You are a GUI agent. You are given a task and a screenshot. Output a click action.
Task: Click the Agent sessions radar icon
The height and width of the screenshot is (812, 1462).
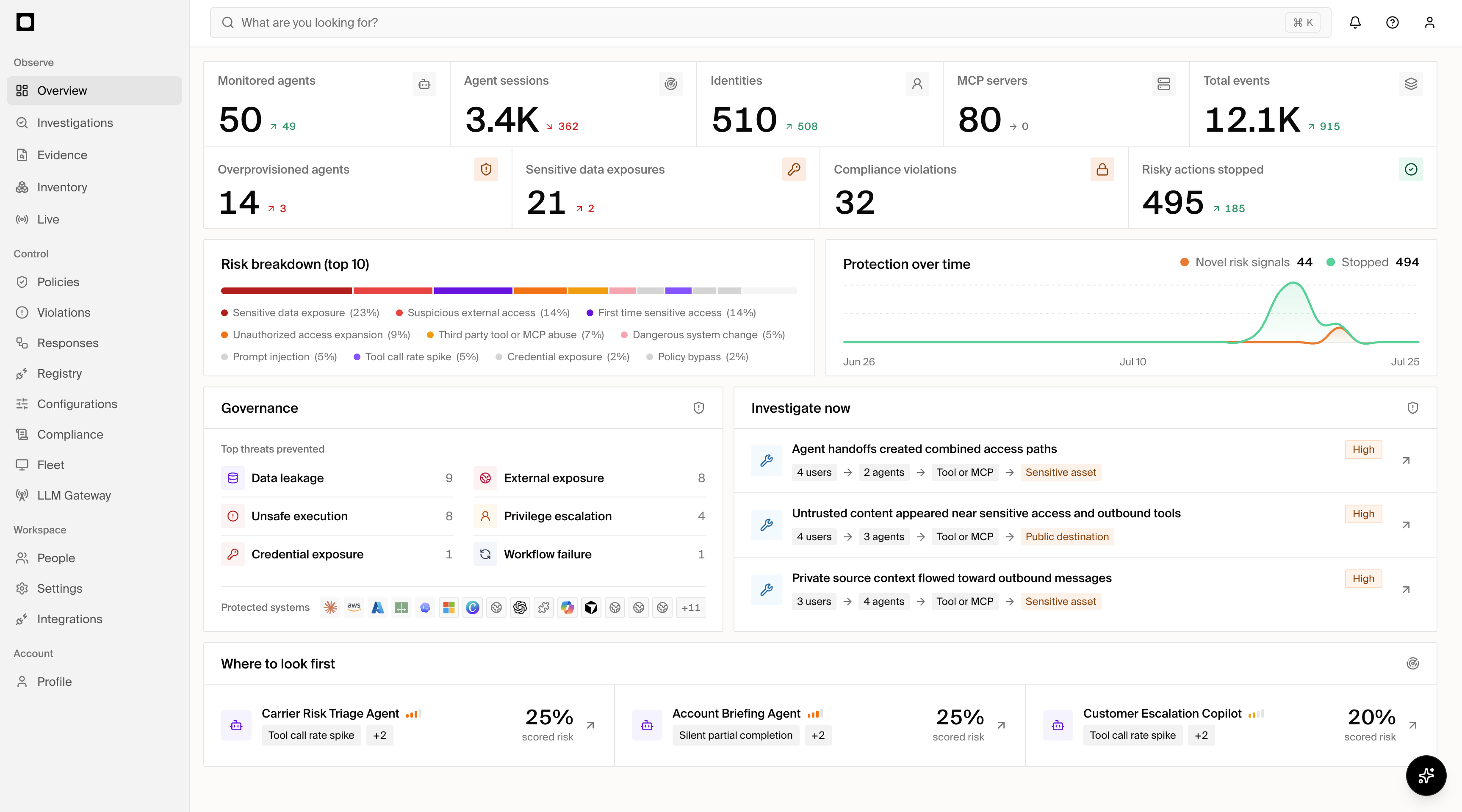point(671,84)
